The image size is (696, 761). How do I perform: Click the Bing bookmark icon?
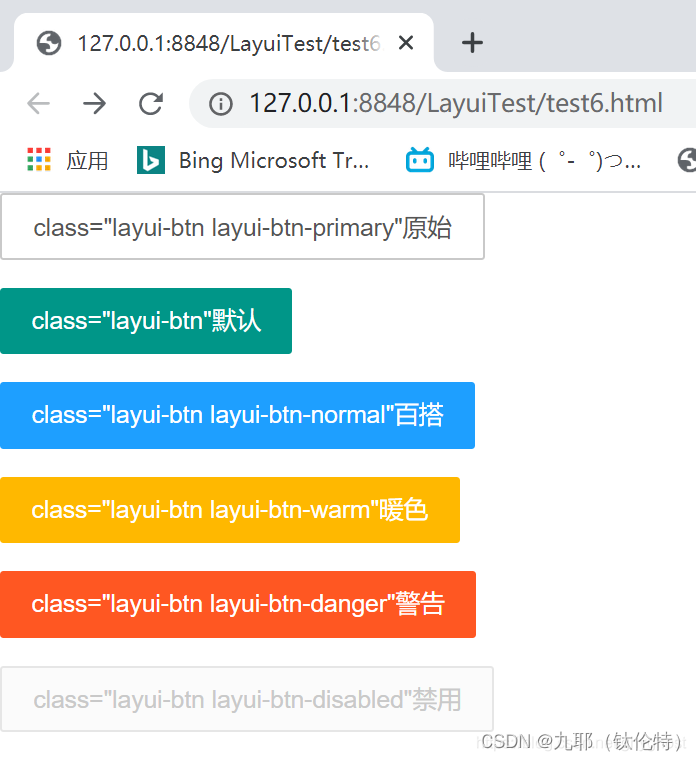(x=151, y=160)
